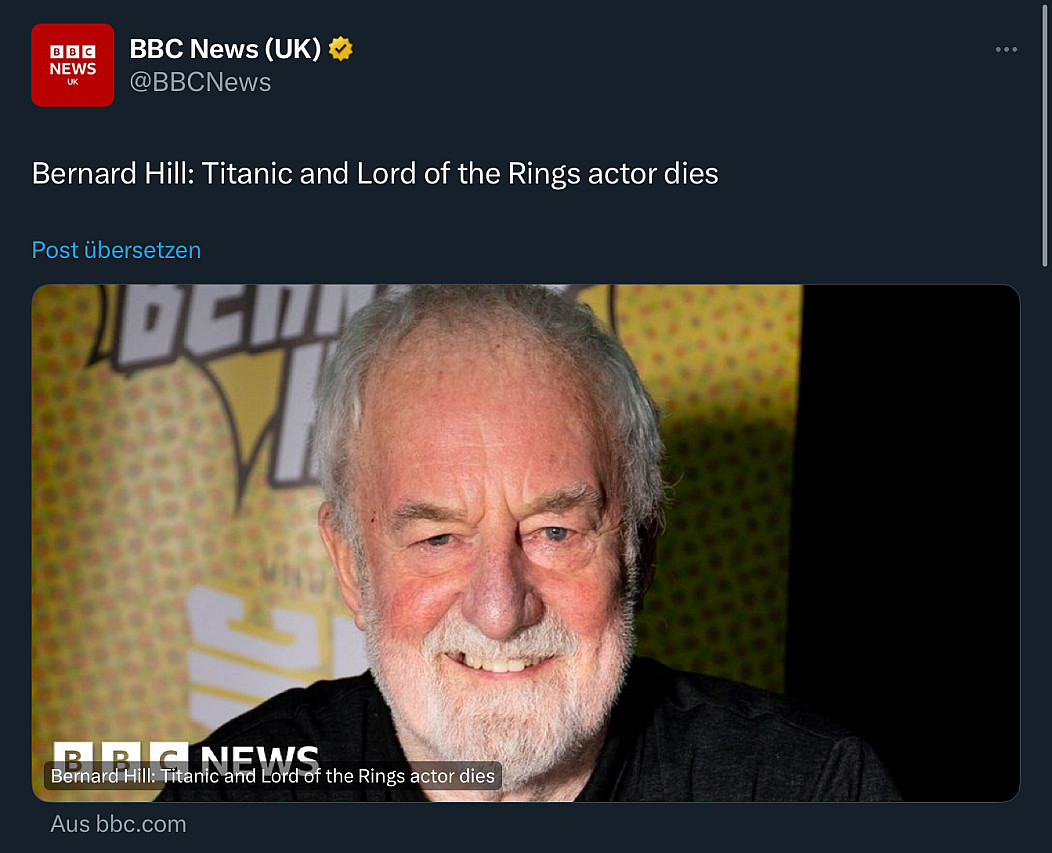Translate the post via Post übersetzen

click(116, 249)
